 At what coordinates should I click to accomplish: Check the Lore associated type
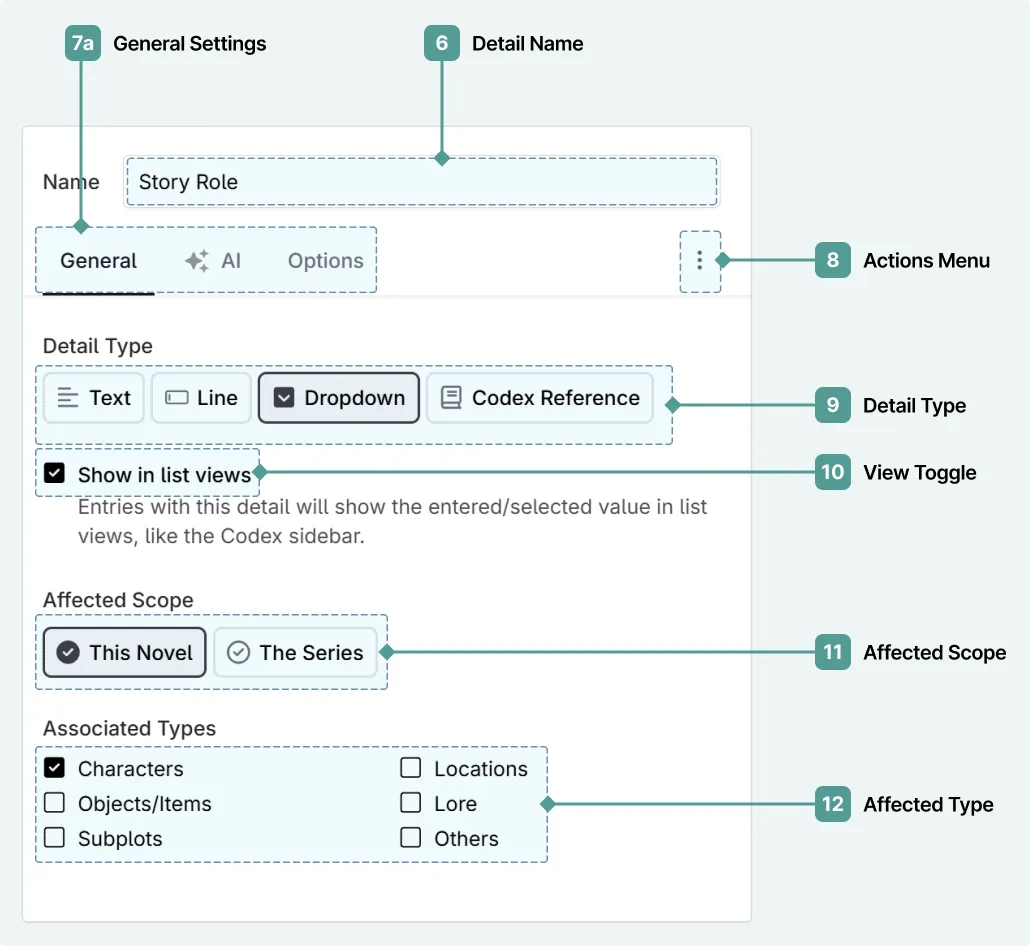click(411, 803)
